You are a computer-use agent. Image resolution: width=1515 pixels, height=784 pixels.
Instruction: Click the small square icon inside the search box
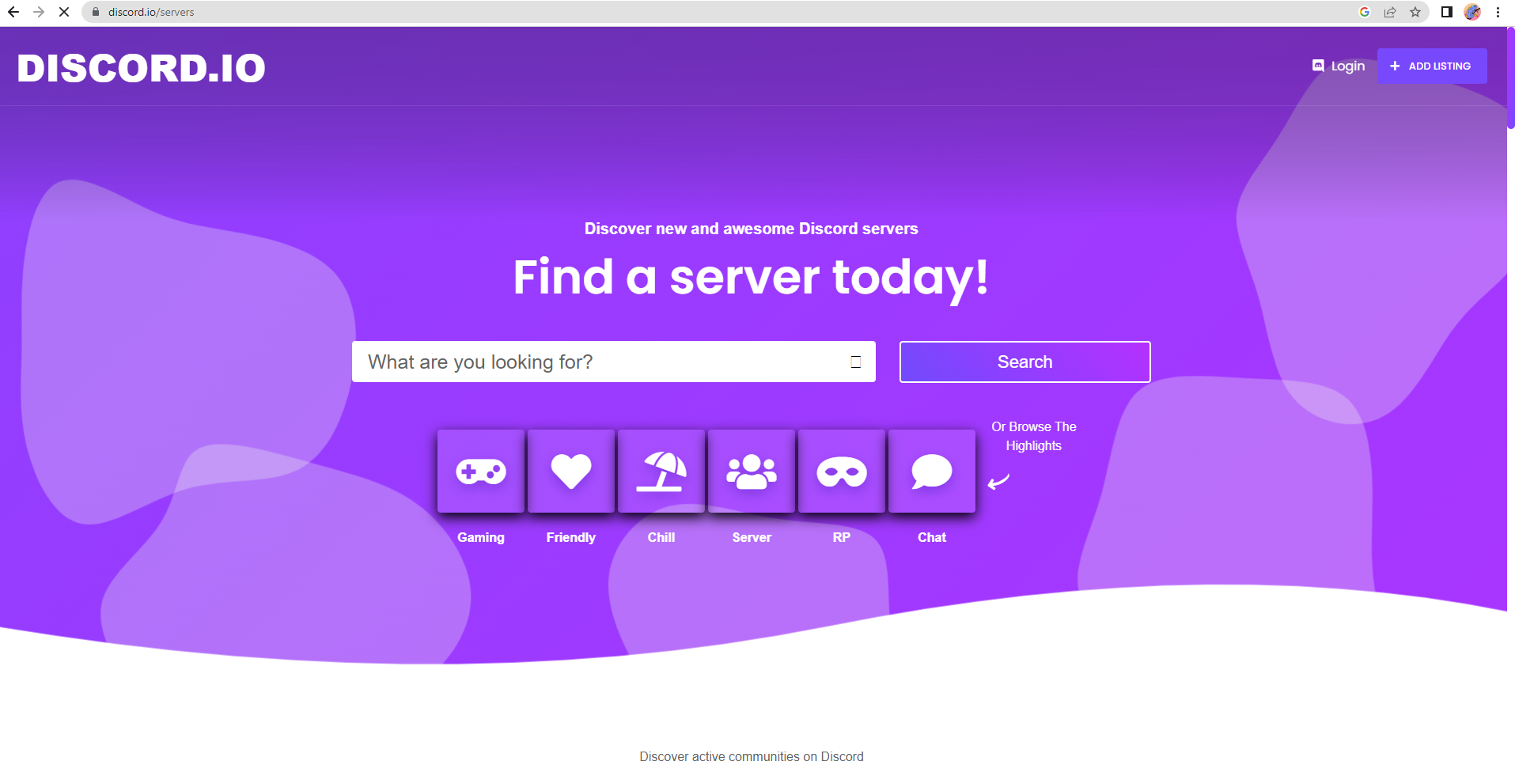tap(855, 362)
